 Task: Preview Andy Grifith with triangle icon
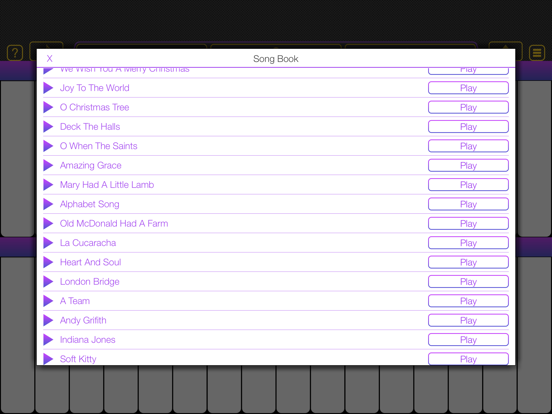[48, 320]
